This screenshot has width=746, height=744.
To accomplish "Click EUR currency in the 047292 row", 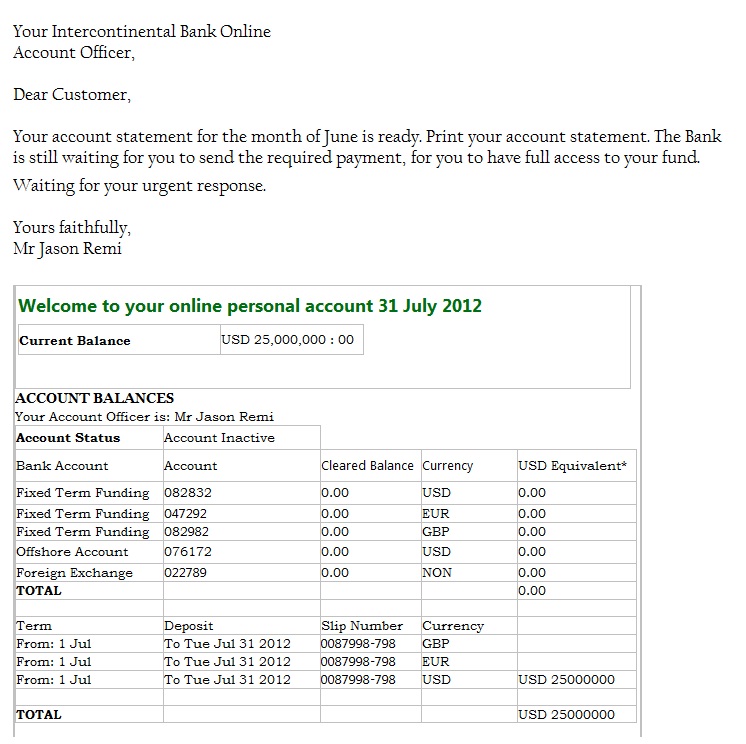I will click(x=436, y=514).
